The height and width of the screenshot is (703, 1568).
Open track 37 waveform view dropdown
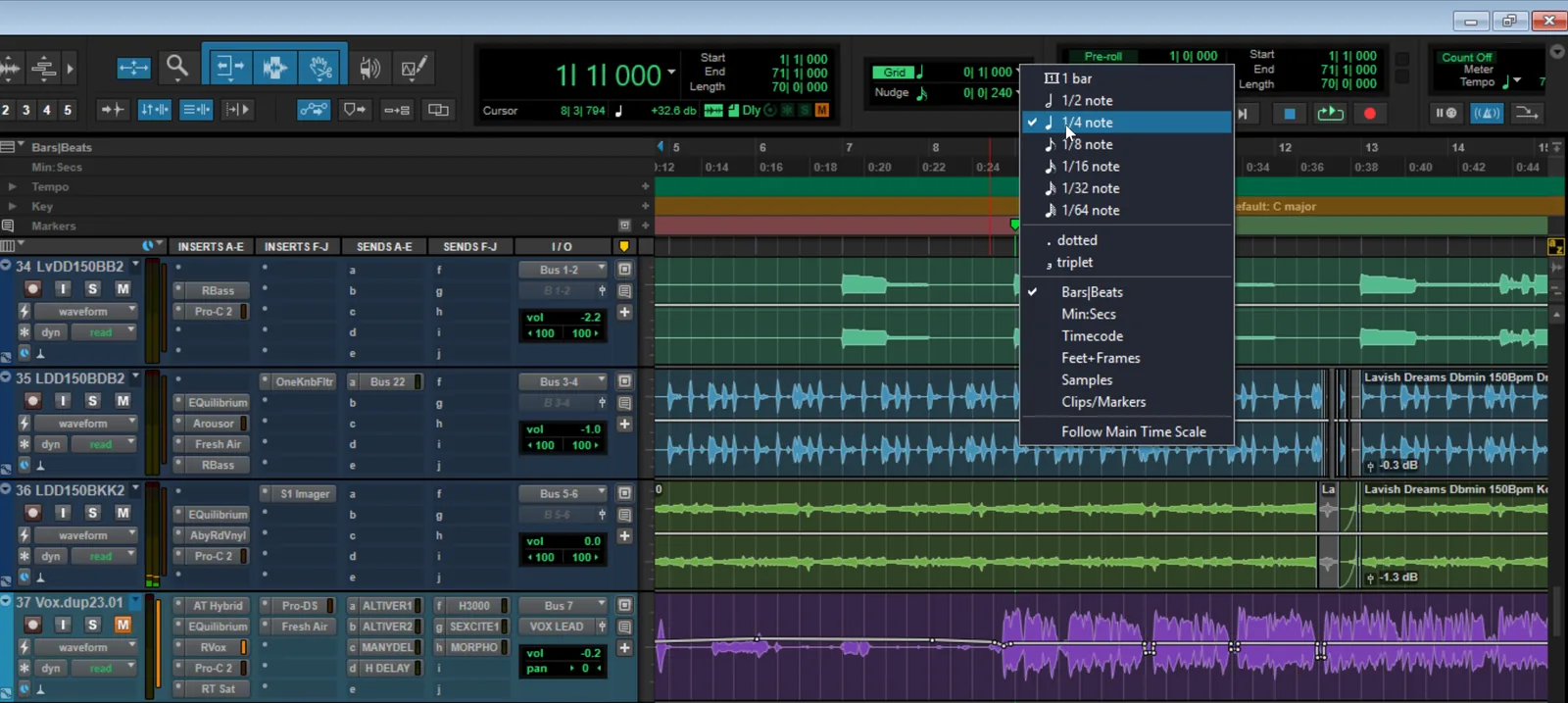86,647
